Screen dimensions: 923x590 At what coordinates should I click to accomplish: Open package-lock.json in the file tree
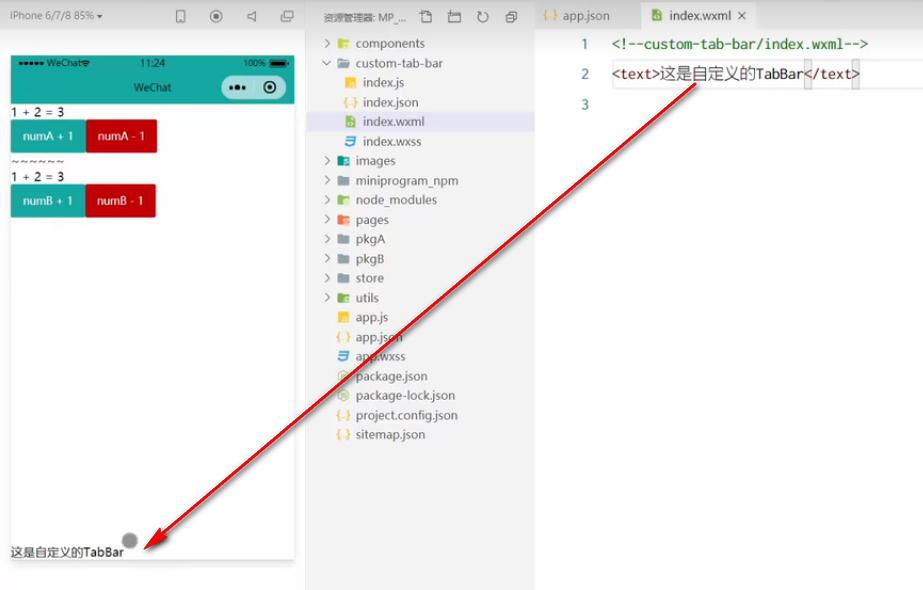(405, 395)
